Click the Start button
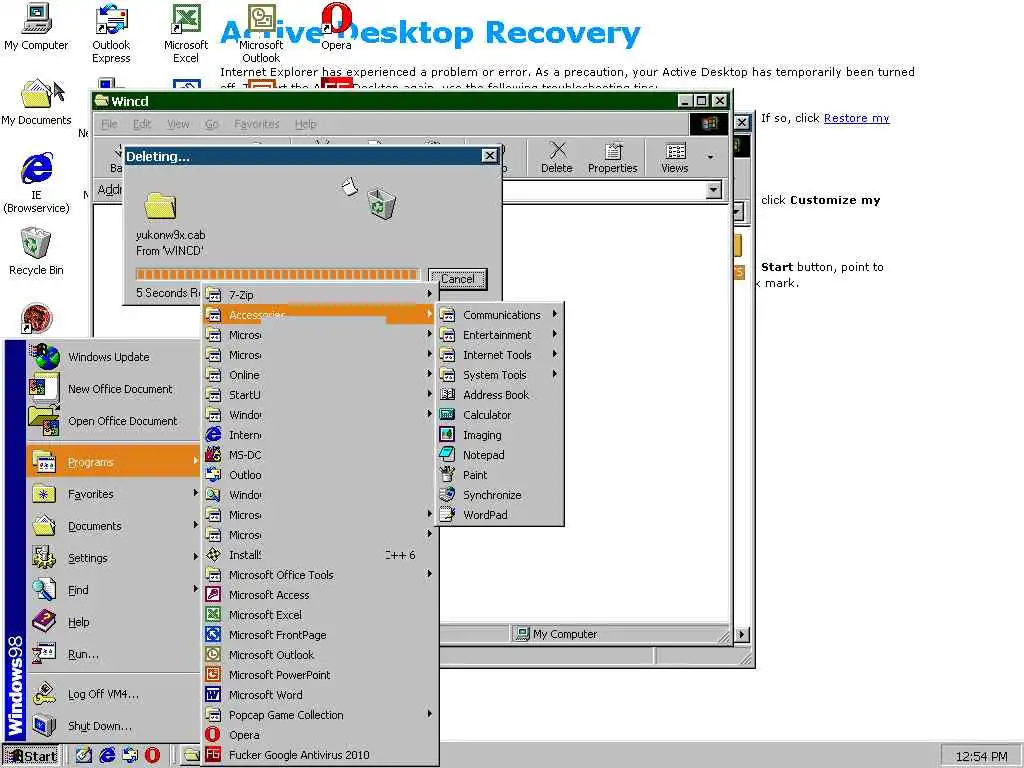 point(31,756)
